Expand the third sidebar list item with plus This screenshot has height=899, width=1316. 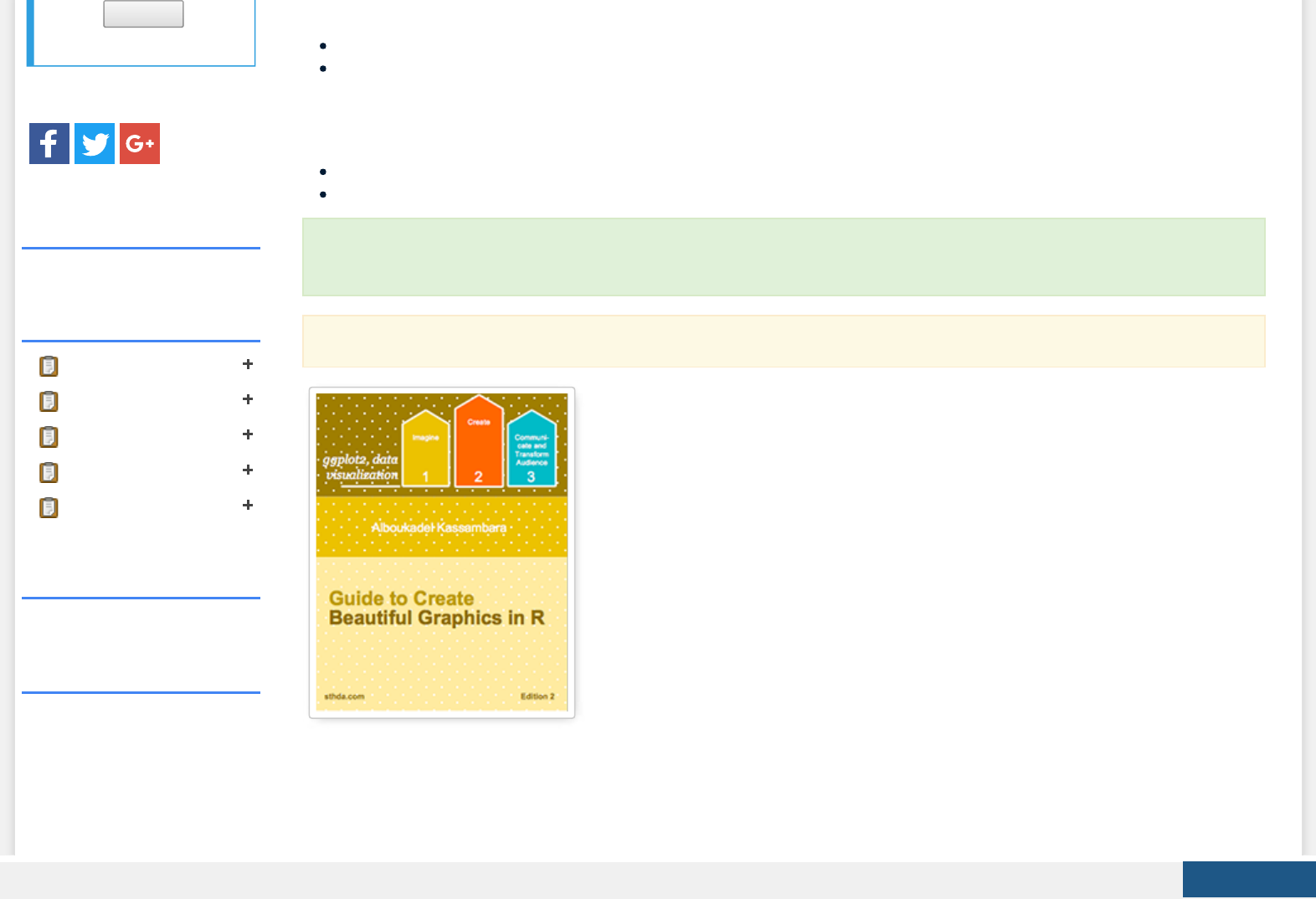pos(248,434)
